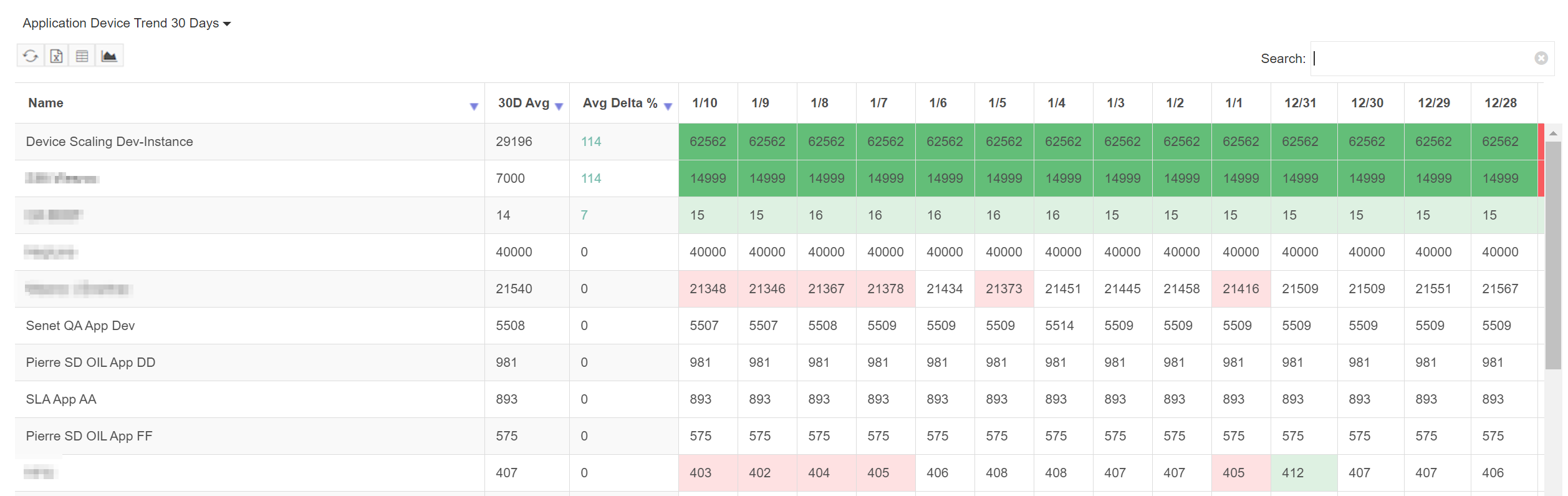Select the Pierre SD OIL App DD name
1568x496 pixels.
pyautogui.click(x=90, y=362)
